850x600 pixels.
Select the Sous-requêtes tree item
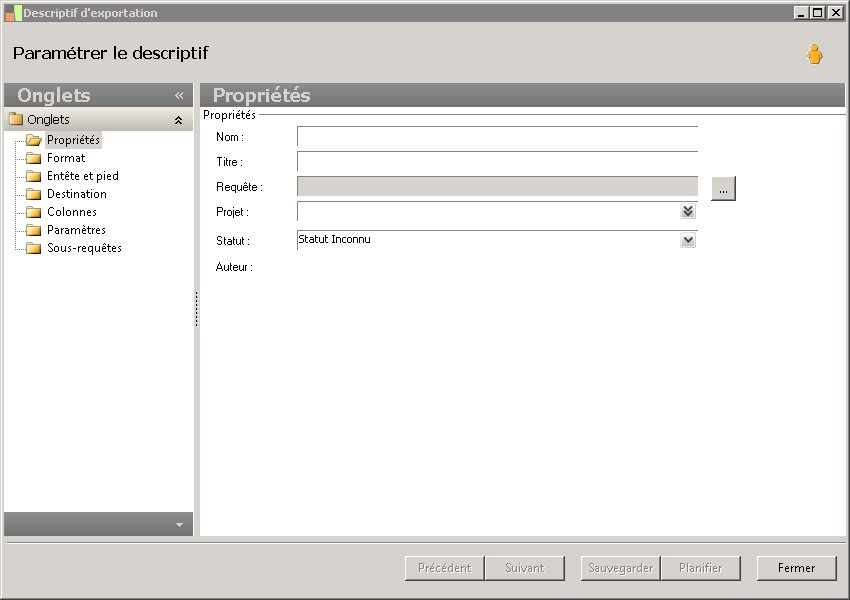(85, 248)
